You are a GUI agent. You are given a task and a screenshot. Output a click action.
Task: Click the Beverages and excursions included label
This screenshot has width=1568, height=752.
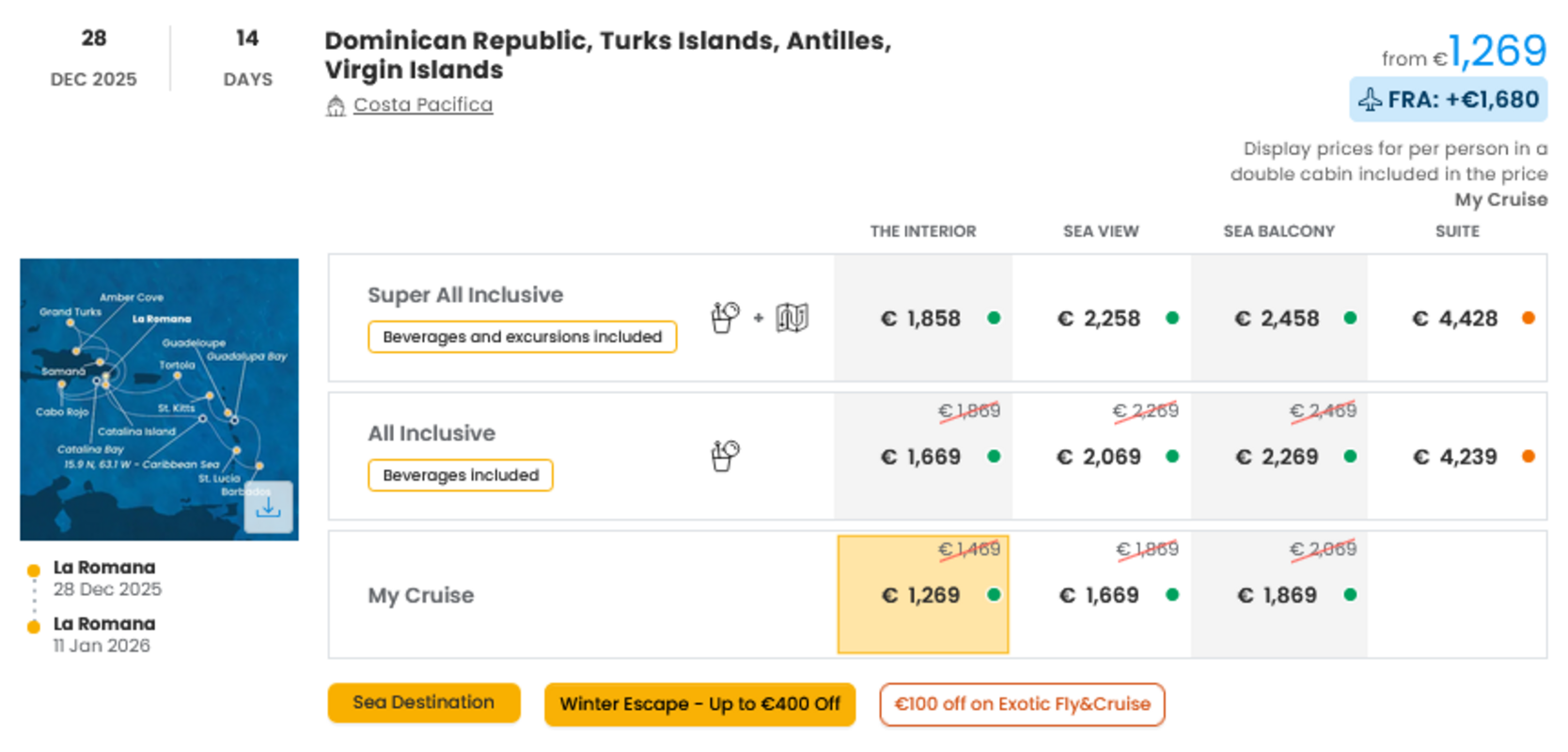tap(523, 337)
